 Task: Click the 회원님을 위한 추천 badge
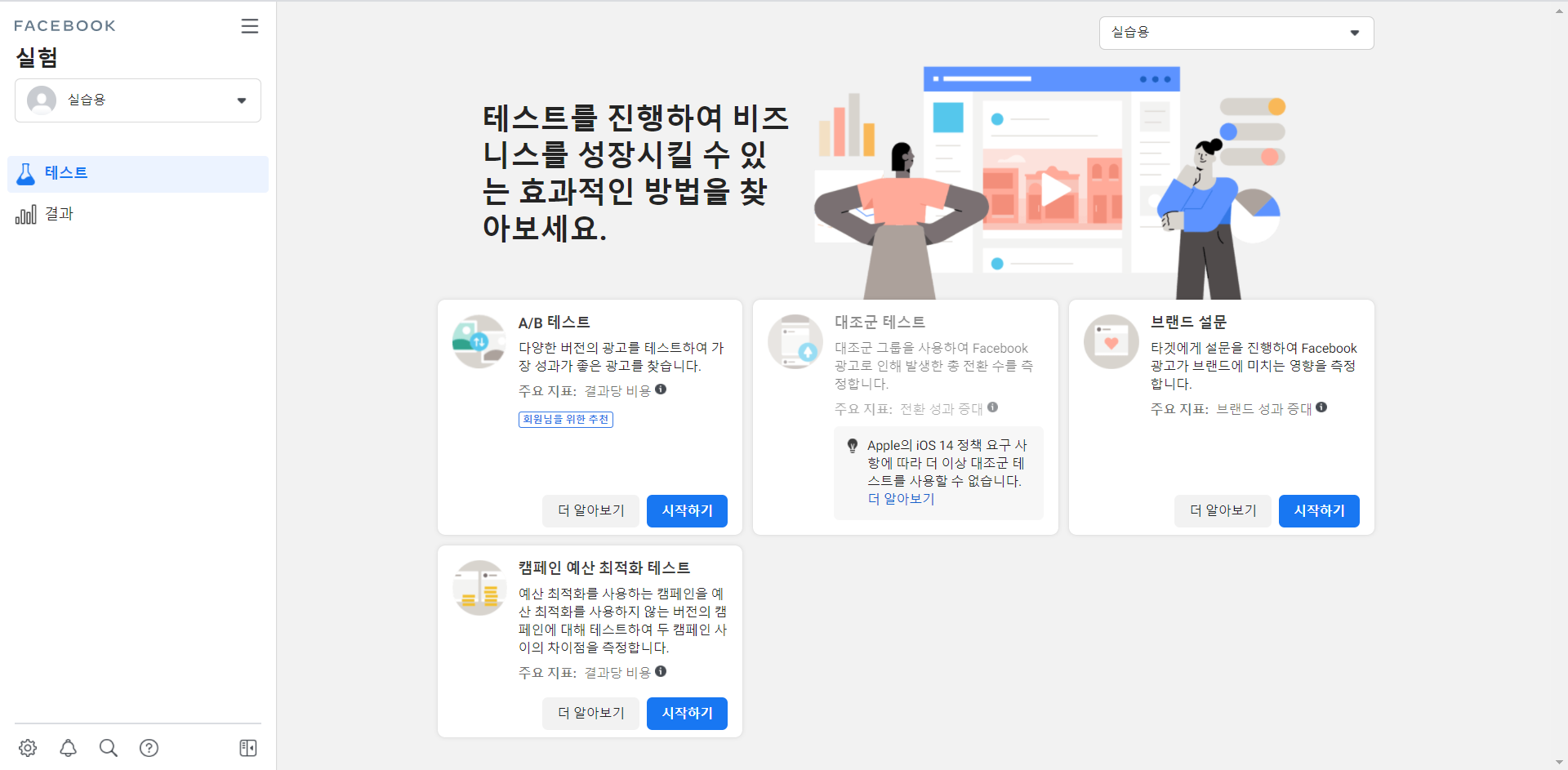[566, 420]
